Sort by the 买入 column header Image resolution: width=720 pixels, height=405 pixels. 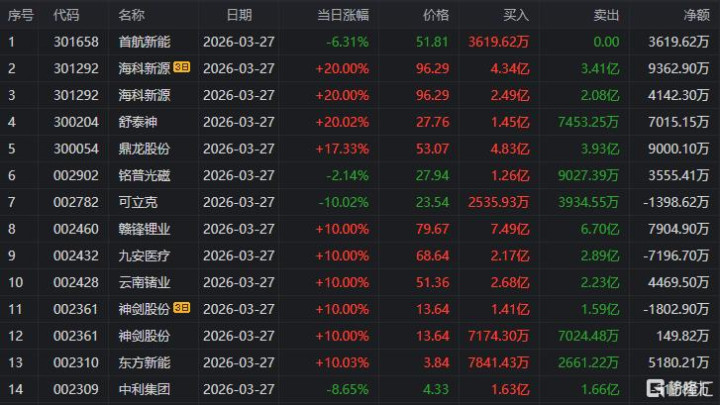pos(516,15)
